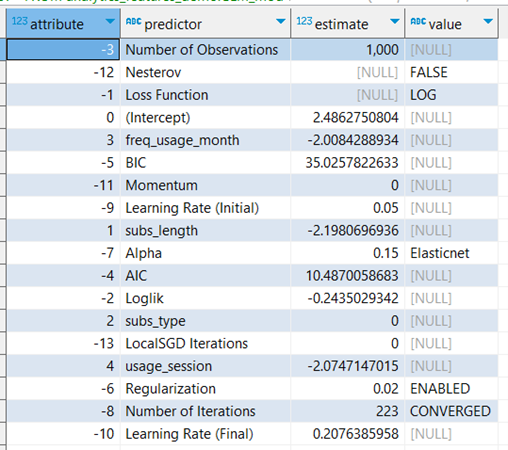Select the Number of Observations cell
Image resolution: width=508 pixels, height=450 pixels.
[x=205, y=50]
